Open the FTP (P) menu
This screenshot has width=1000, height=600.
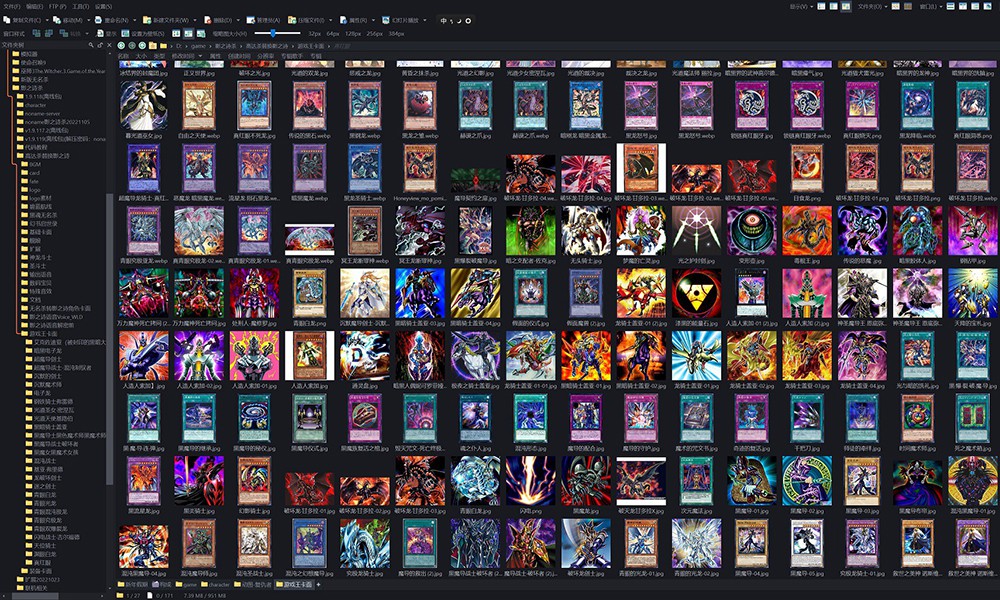click(57, 6)
